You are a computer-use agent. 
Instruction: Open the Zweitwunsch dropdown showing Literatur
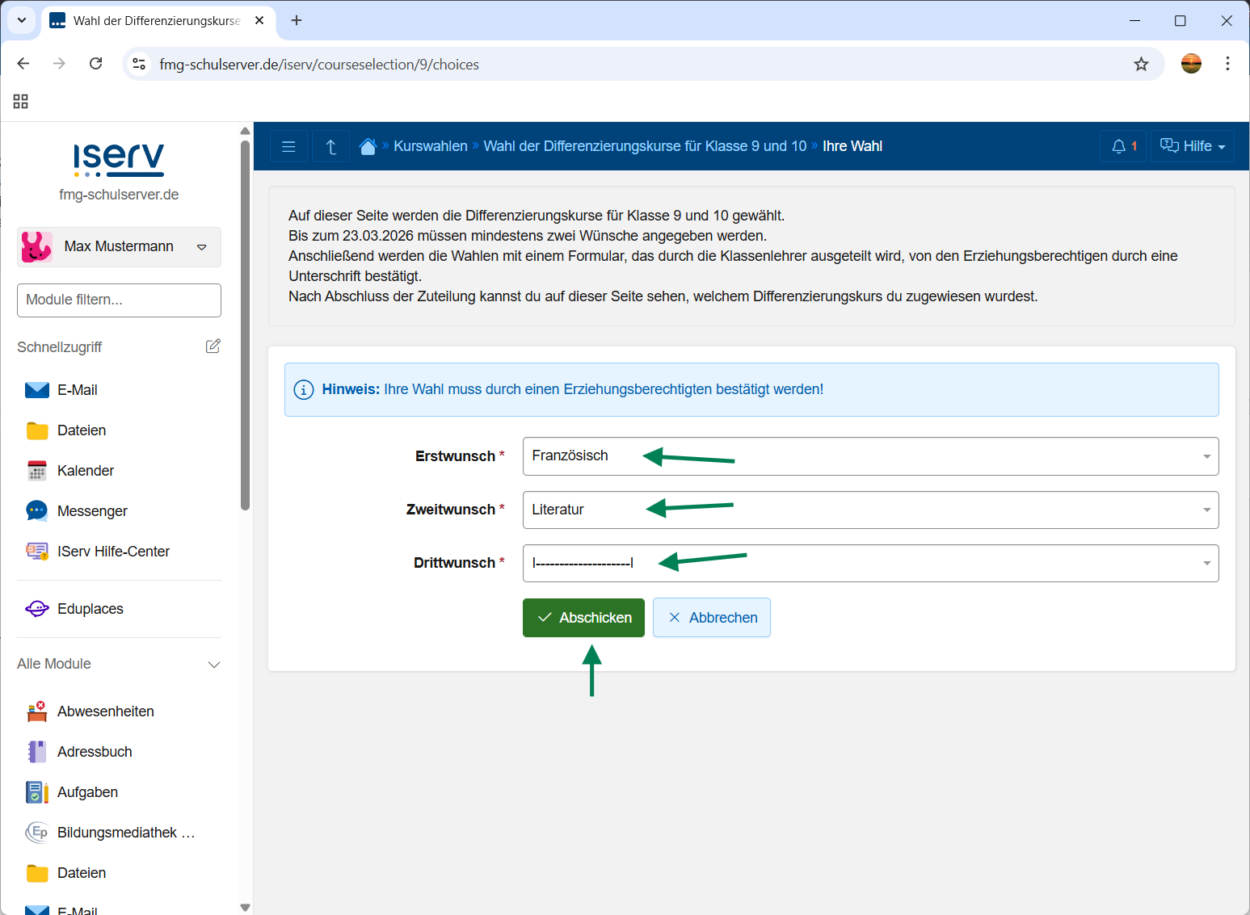coord(870,510)
